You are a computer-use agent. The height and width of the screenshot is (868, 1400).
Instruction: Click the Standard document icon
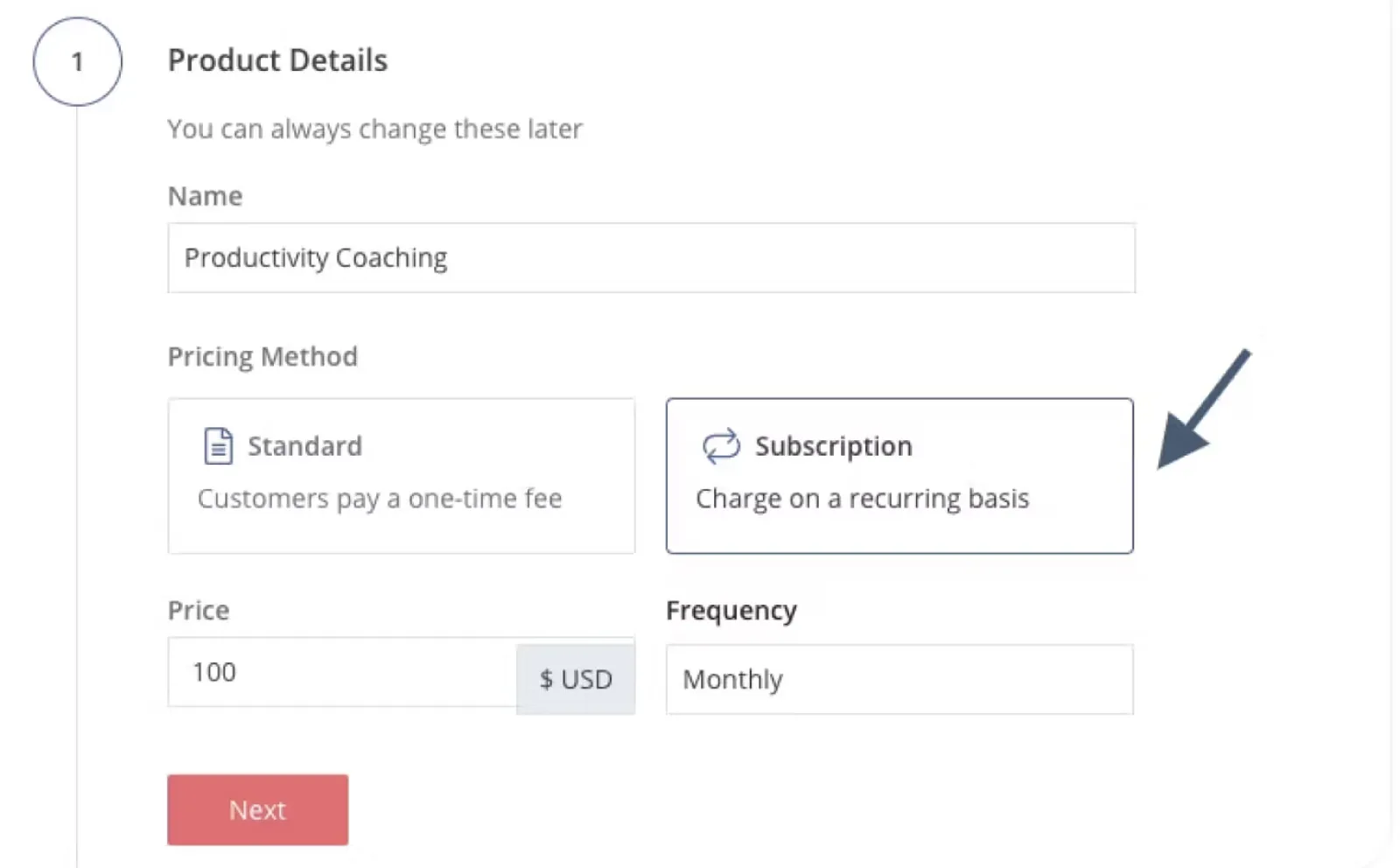click(x=218, y=446)
